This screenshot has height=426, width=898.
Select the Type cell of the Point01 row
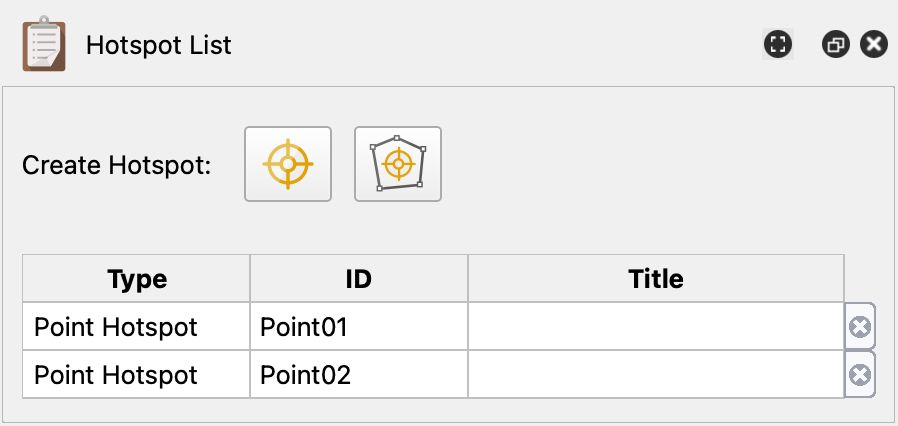[137, 327]
